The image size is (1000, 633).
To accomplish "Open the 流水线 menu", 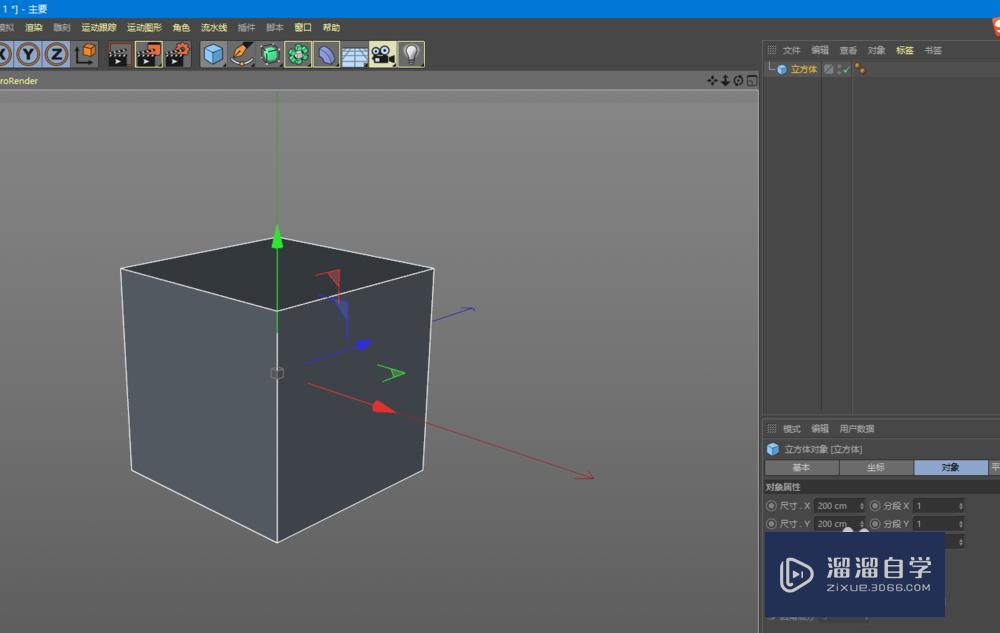I will click(x=214, y=27).
